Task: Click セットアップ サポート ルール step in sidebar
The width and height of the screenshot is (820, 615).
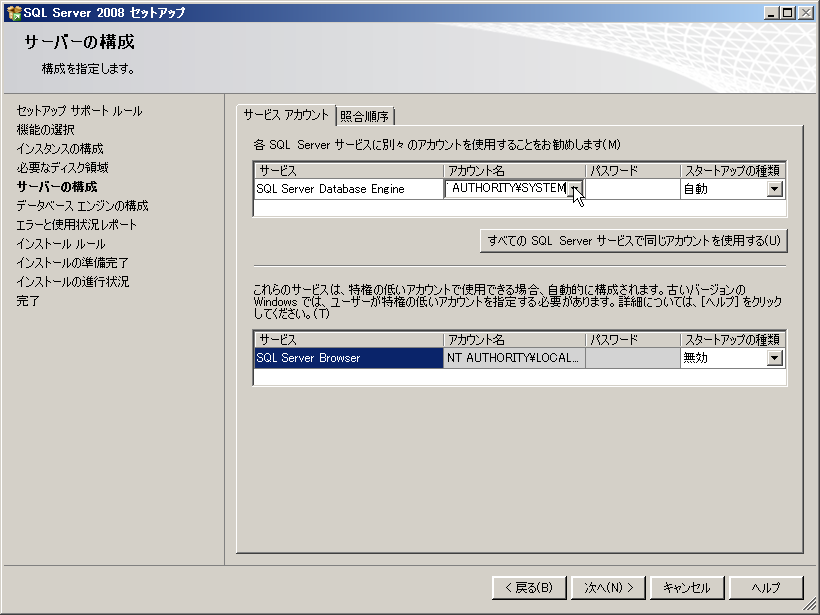Action: click(x=79, y=111)
